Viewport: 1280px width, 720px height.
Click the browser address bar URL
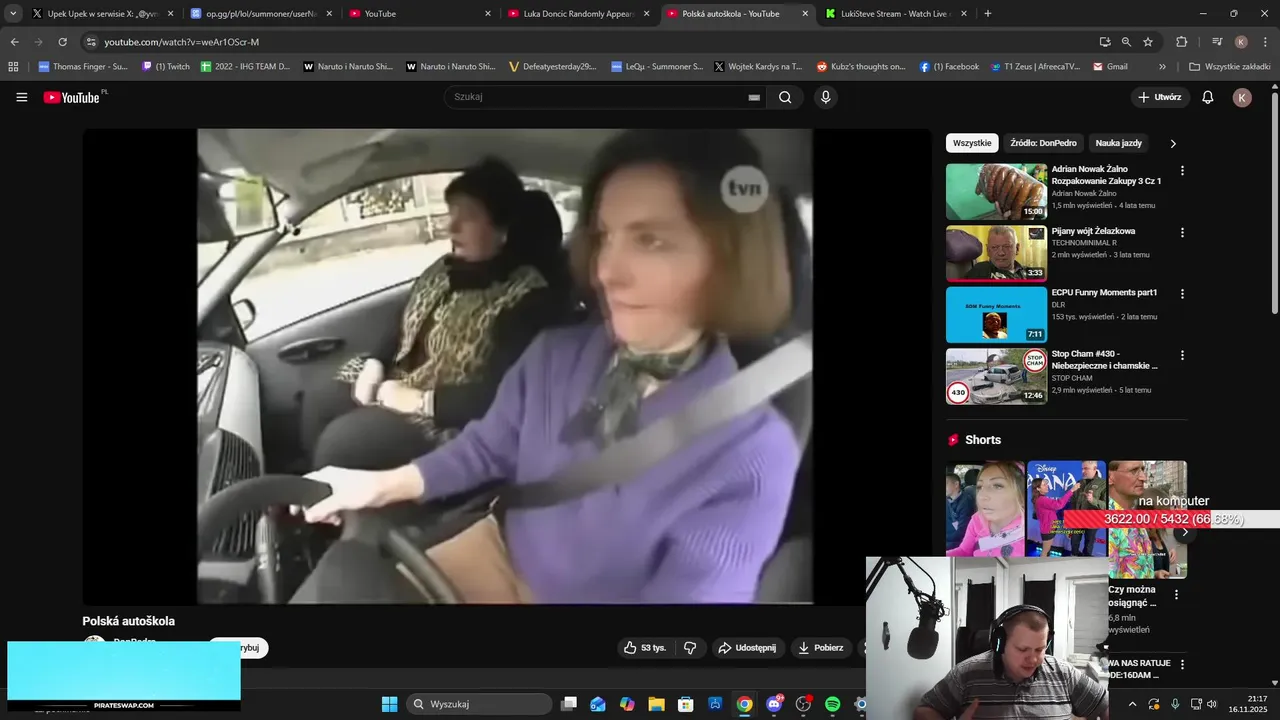point(181,42)
